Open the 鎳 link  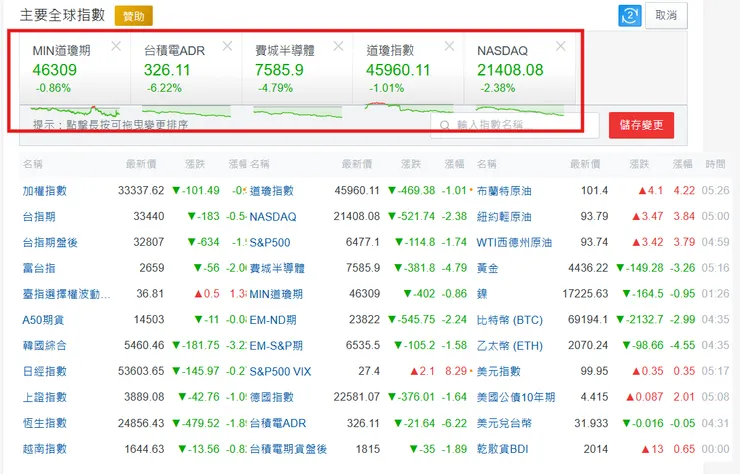click(482, 294)
